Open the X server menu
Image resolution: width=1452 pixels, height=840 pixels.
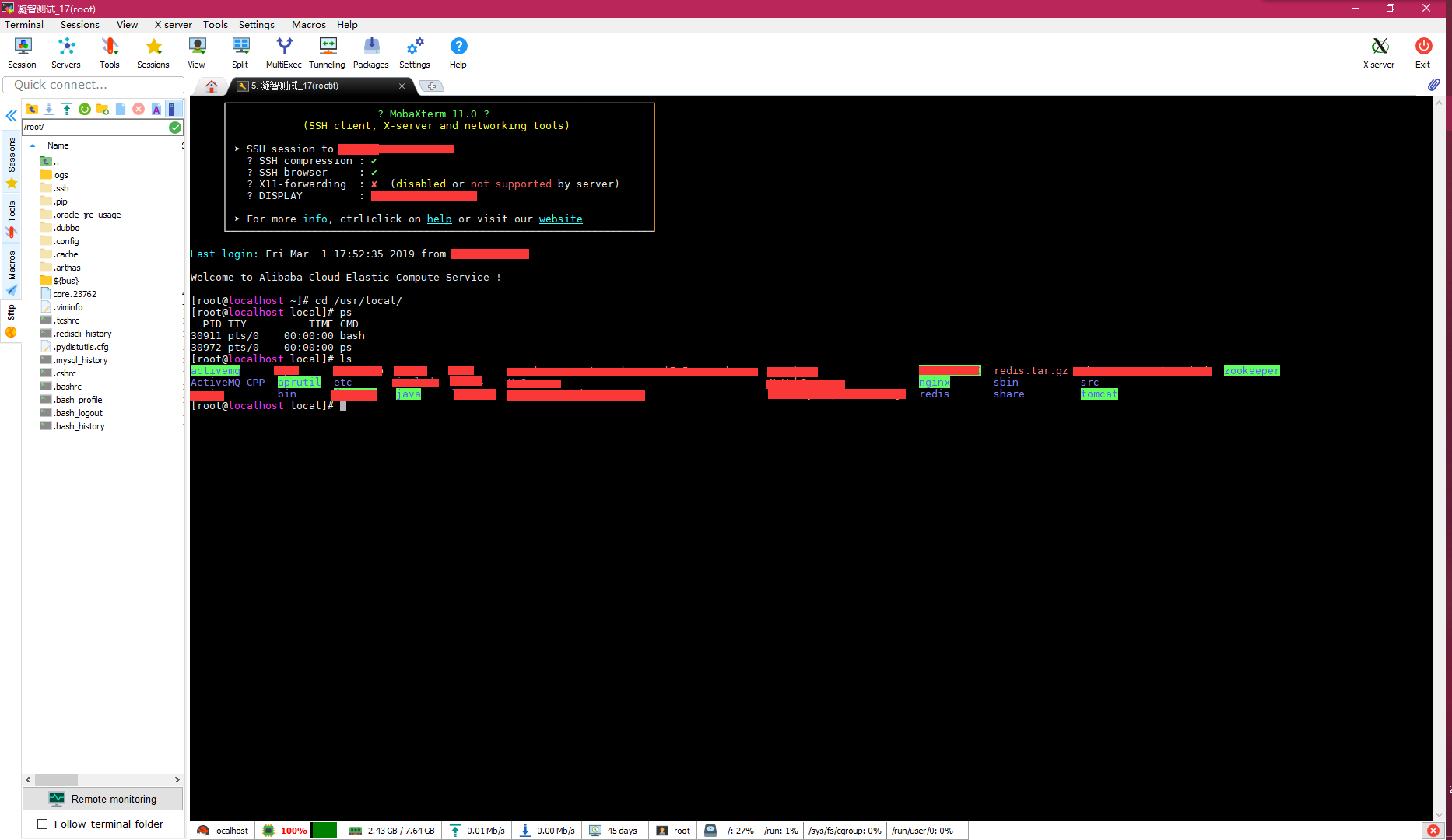pyautogui.click(x=173, y=25)
